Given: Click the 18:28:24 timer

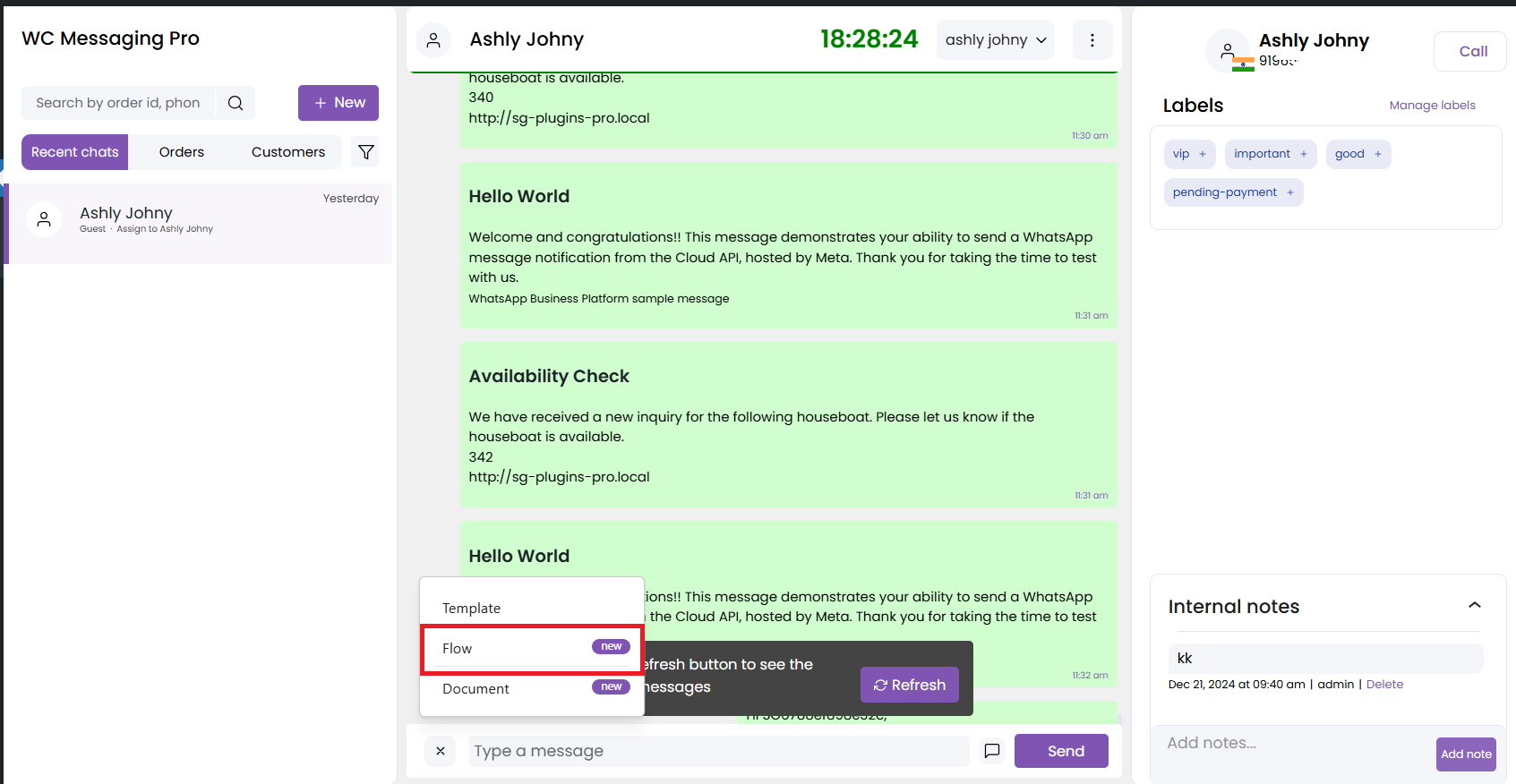Looking at the screenshot, I should point(869,39).
